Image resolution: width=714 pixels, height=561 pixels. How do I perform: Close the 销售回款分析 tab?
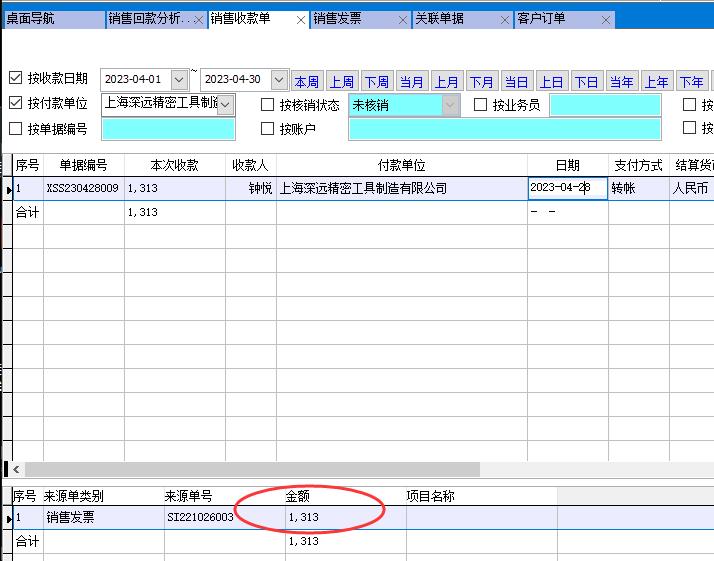[x=198, y=20]
